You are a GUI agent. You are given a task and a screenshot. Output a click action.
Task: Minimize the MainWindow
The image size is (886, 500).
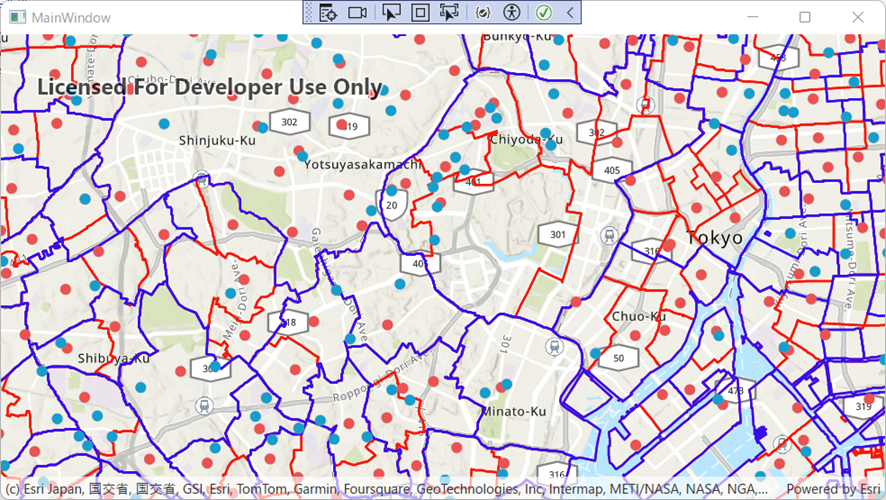(x=753, y=18)
